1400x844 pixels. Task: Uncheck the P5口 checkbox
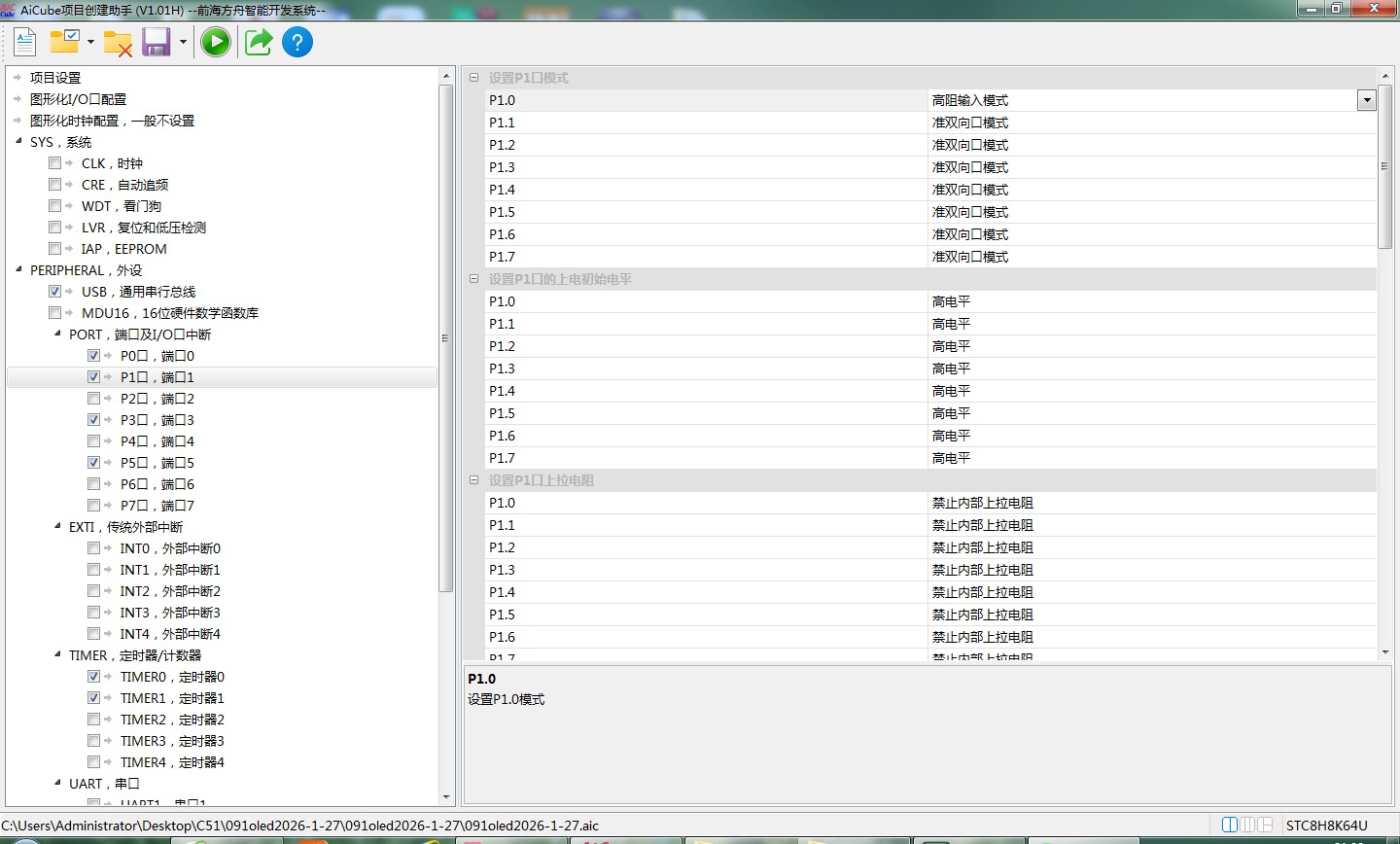point(93,463)
